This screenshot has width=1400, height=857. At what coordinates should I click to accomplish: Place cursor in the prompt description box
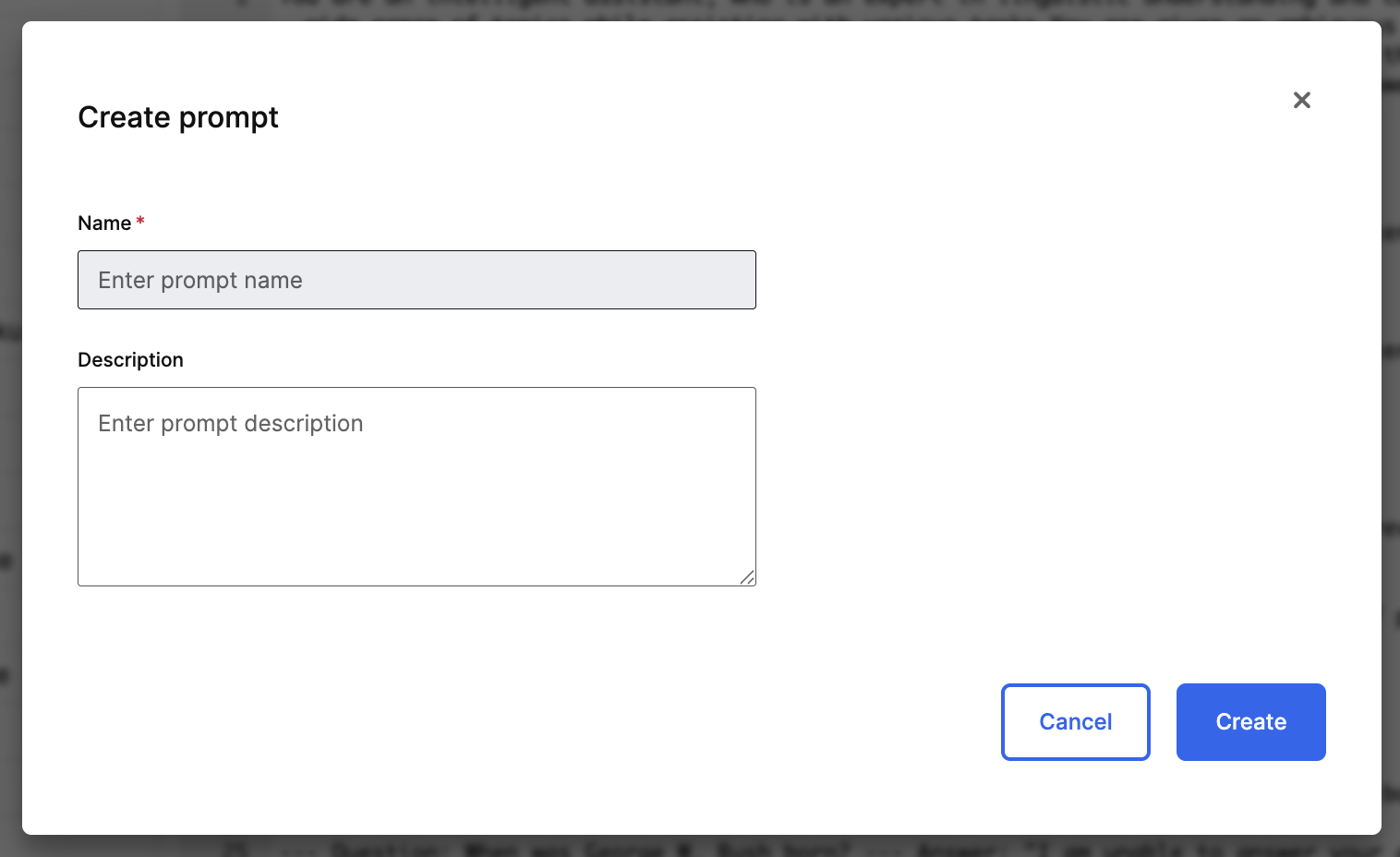pos(416,487)
